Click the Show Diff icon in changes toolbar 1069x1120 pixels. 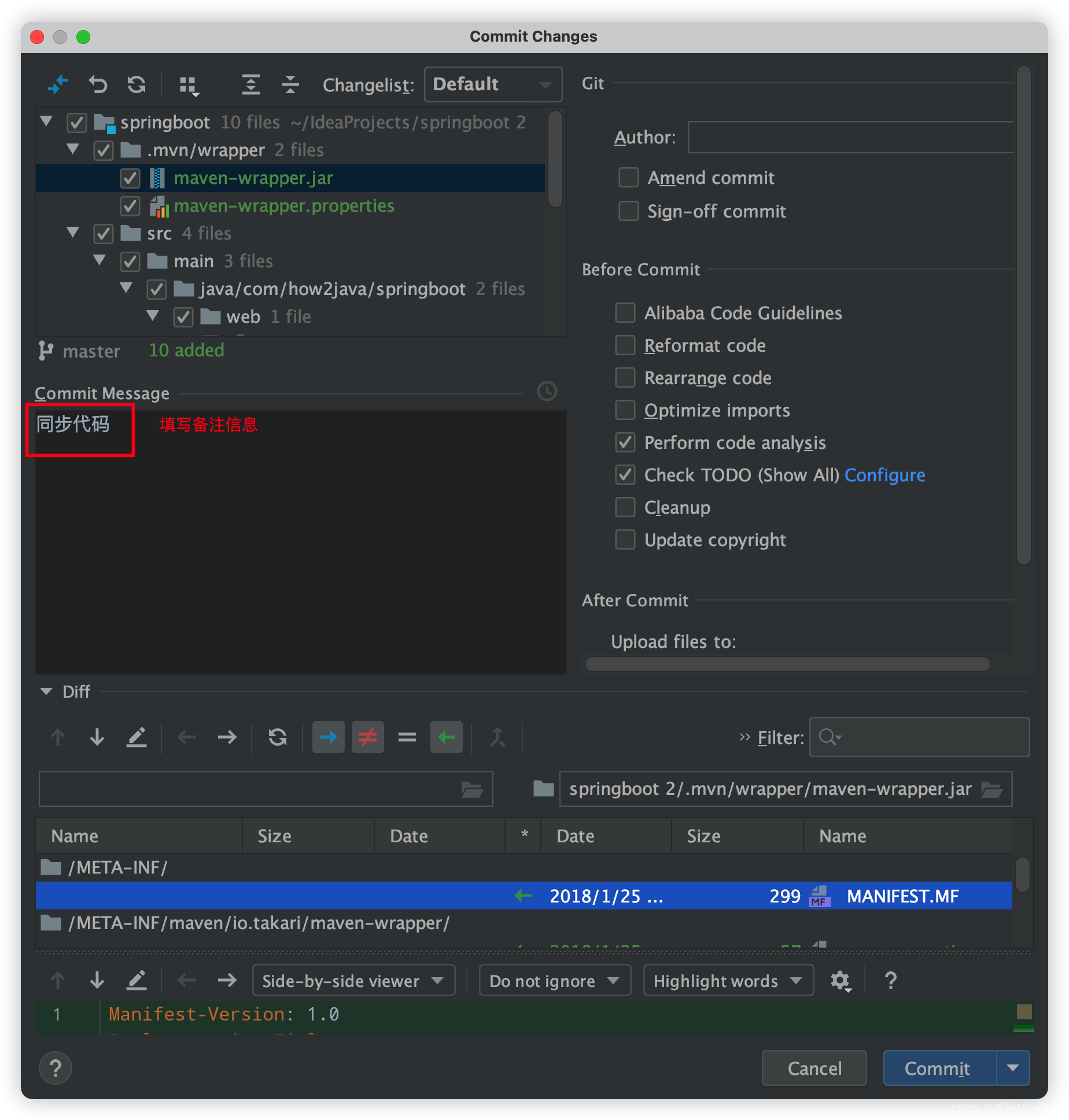pos(58,85)
